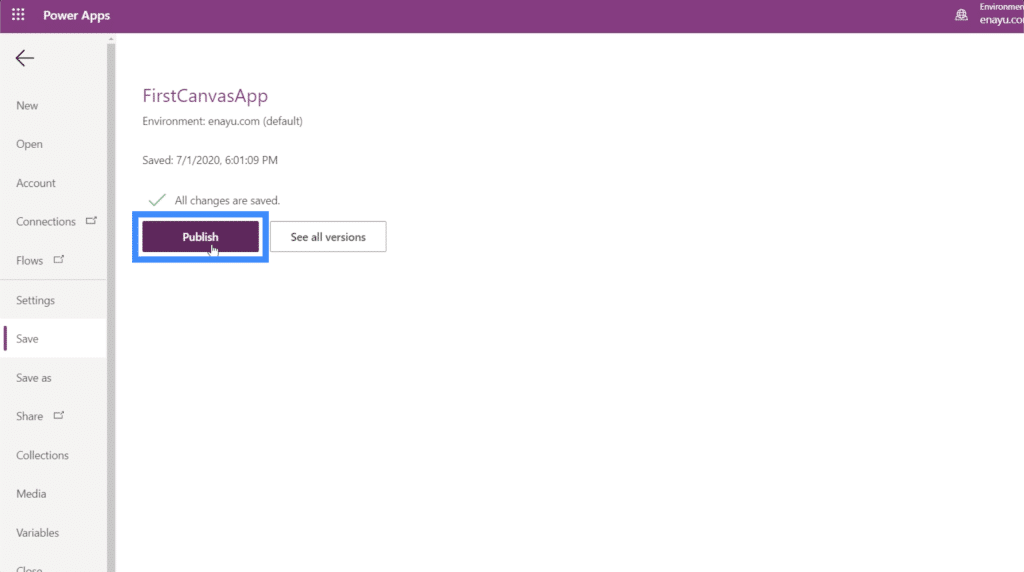Go back with the left arrow icon
The height and width of the screenshot is (572, 1024).
(25, 58)
